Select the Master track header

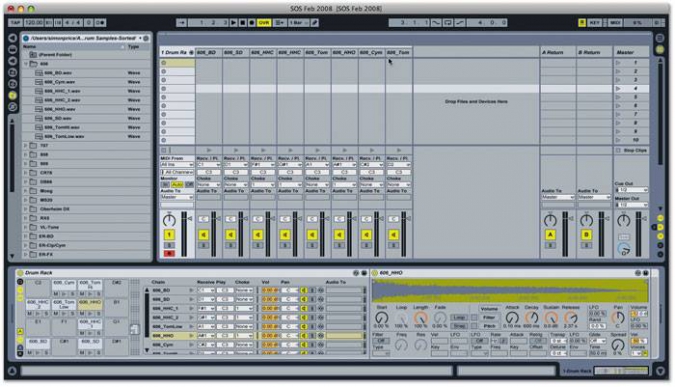tap(631, 52)
